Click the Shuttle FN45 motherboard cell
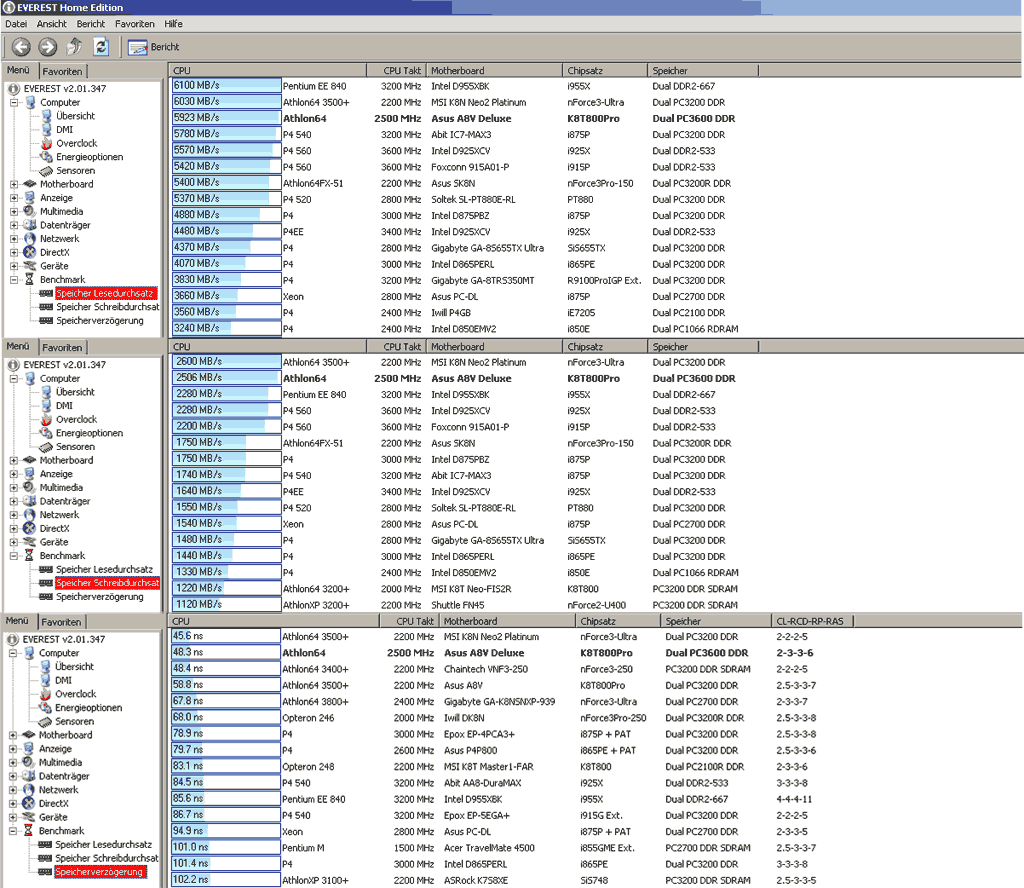This screenshot has width=1024, height=888. 458,605
